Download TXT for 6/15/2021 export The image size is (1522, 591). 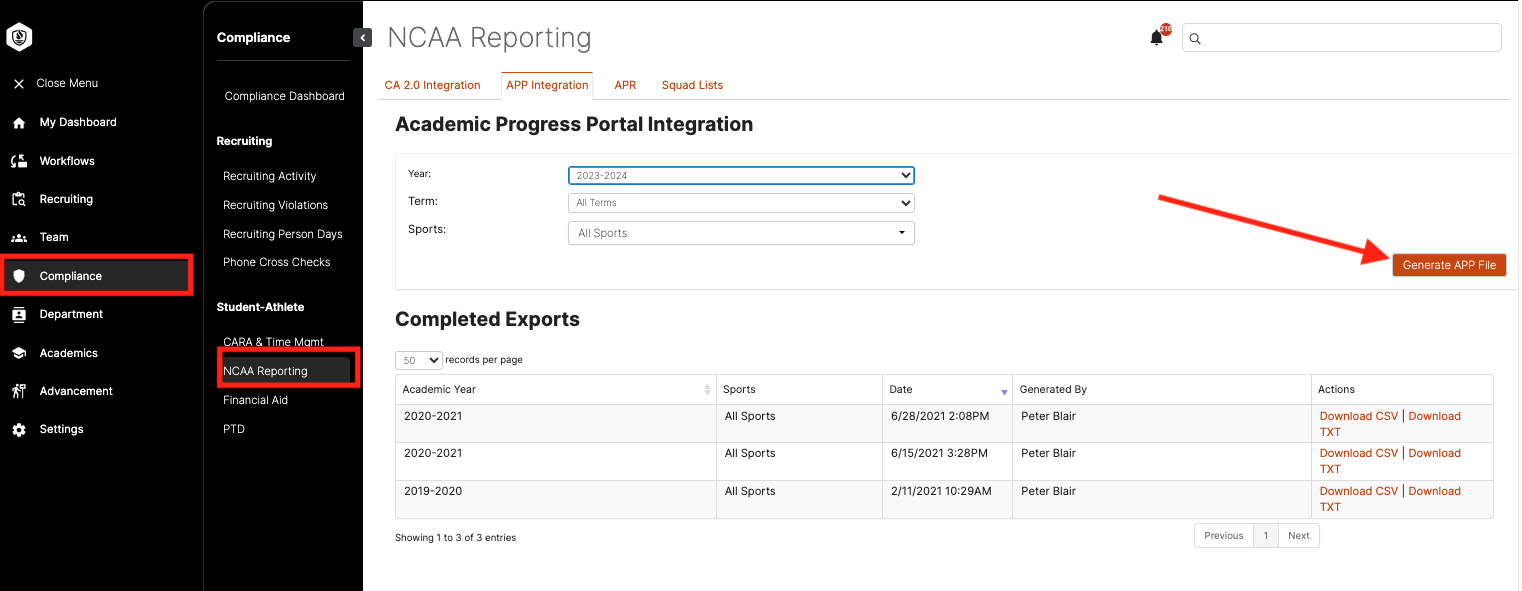click(x=1434, y=454)
